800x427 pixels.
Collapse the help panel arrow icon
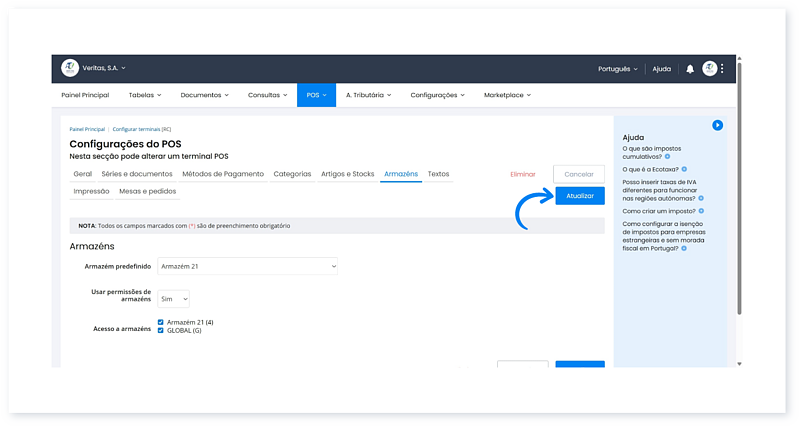[717, 125]
